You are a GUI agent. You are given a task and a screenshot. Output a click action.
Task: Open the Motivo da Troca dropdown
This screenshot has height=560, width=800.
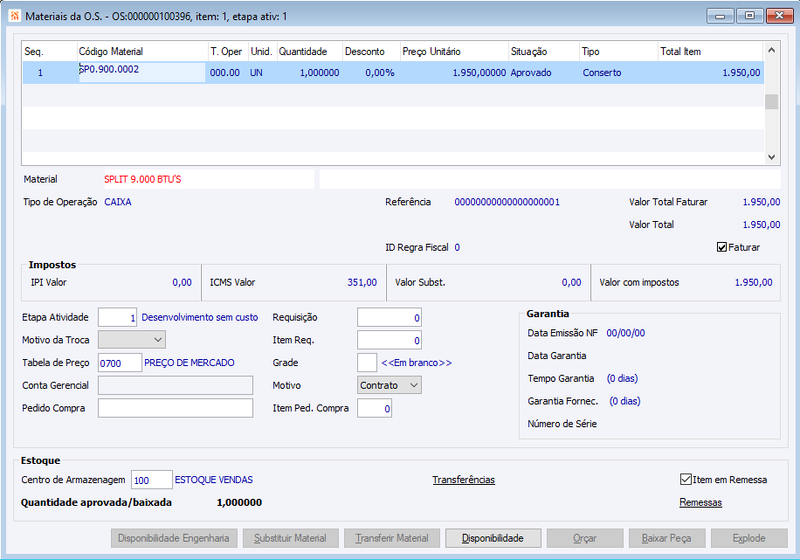(132, 340)
